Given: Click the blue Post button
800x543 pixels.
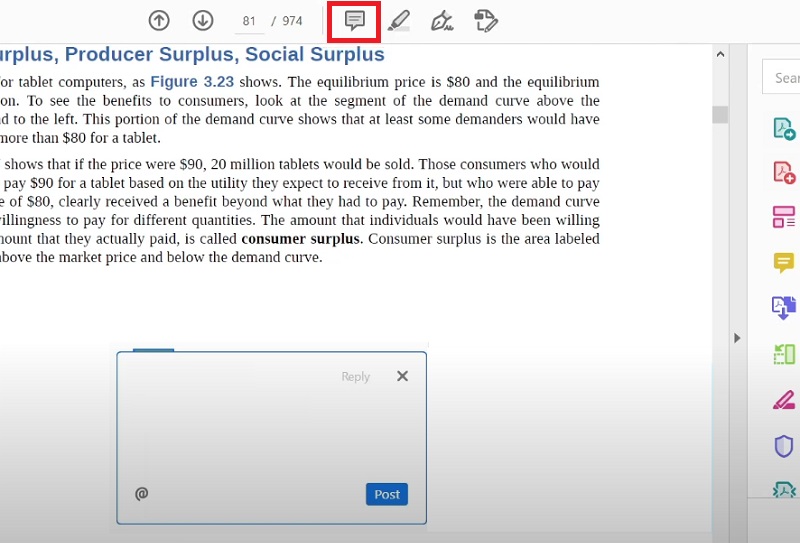Looking at the screenshot, I should pos(387,494).
